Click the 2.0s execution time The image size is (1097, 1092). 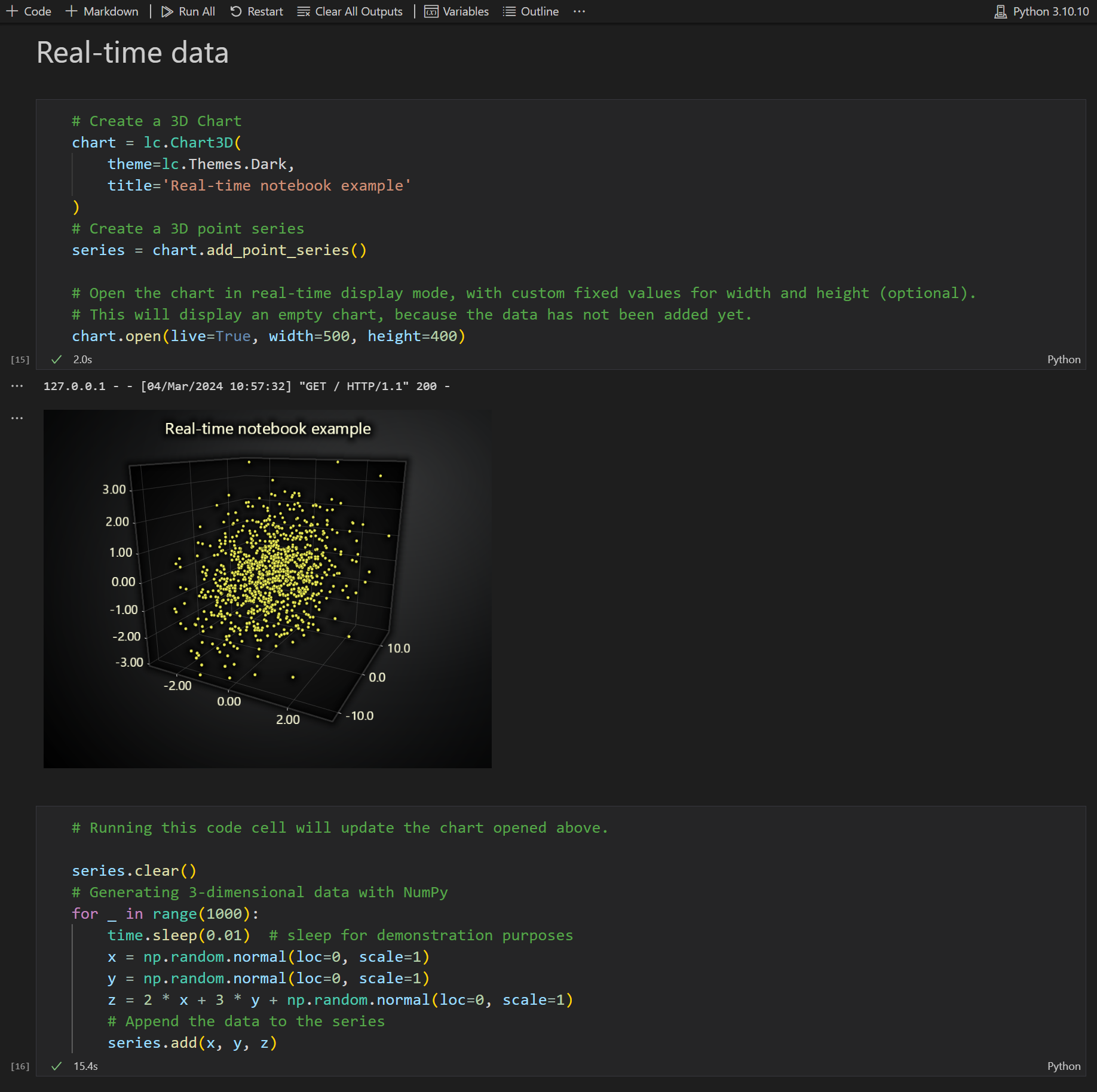82,360
